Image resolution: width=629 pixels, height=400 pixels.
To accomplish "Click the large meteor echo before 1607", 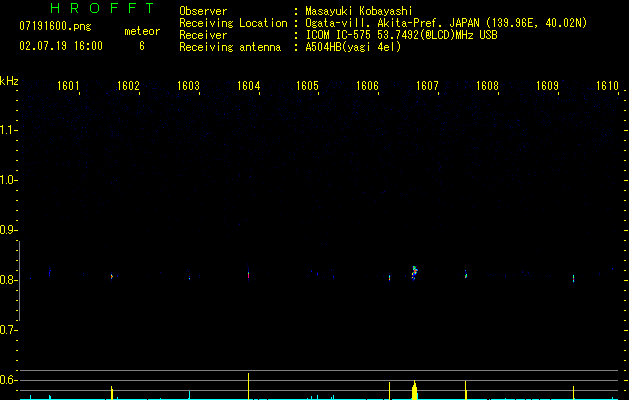I will (x=414, y=273).
